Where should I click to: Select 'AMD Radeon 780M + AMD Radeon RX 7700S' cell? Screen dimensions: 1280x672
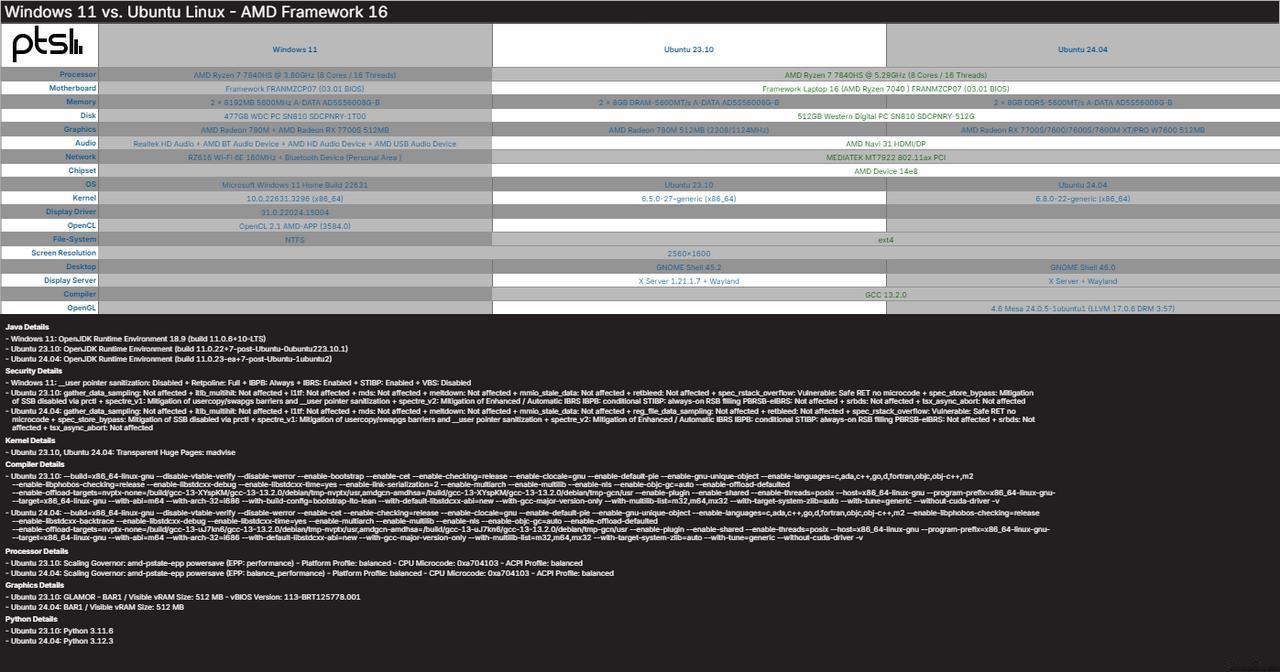[295, 130]
